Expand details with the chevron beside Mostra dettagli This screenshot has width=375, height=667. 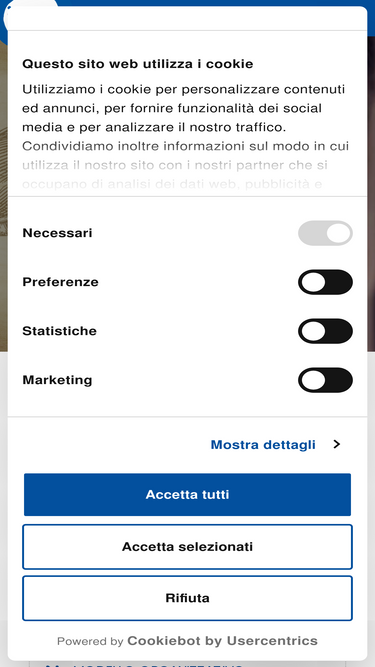point(337,445)
